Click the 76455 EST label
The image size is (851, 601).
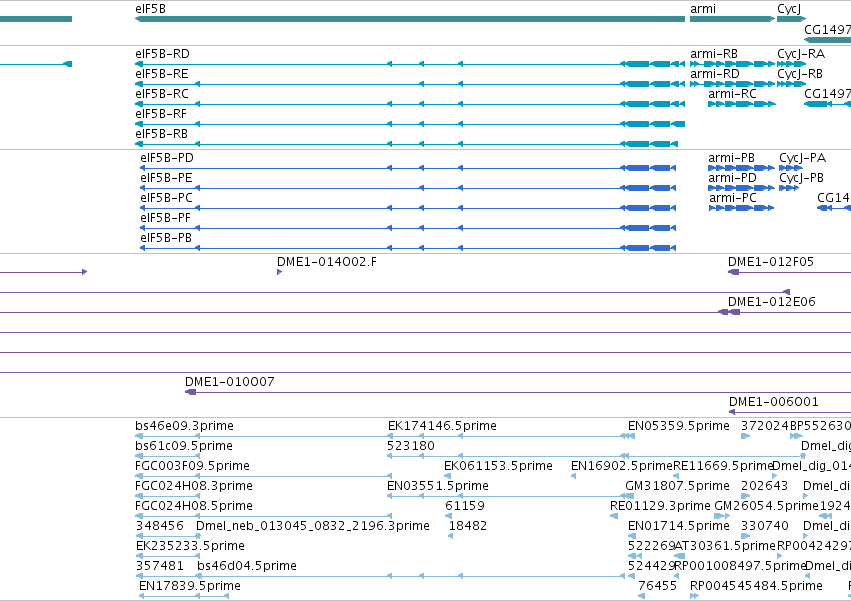click(658, 586)
